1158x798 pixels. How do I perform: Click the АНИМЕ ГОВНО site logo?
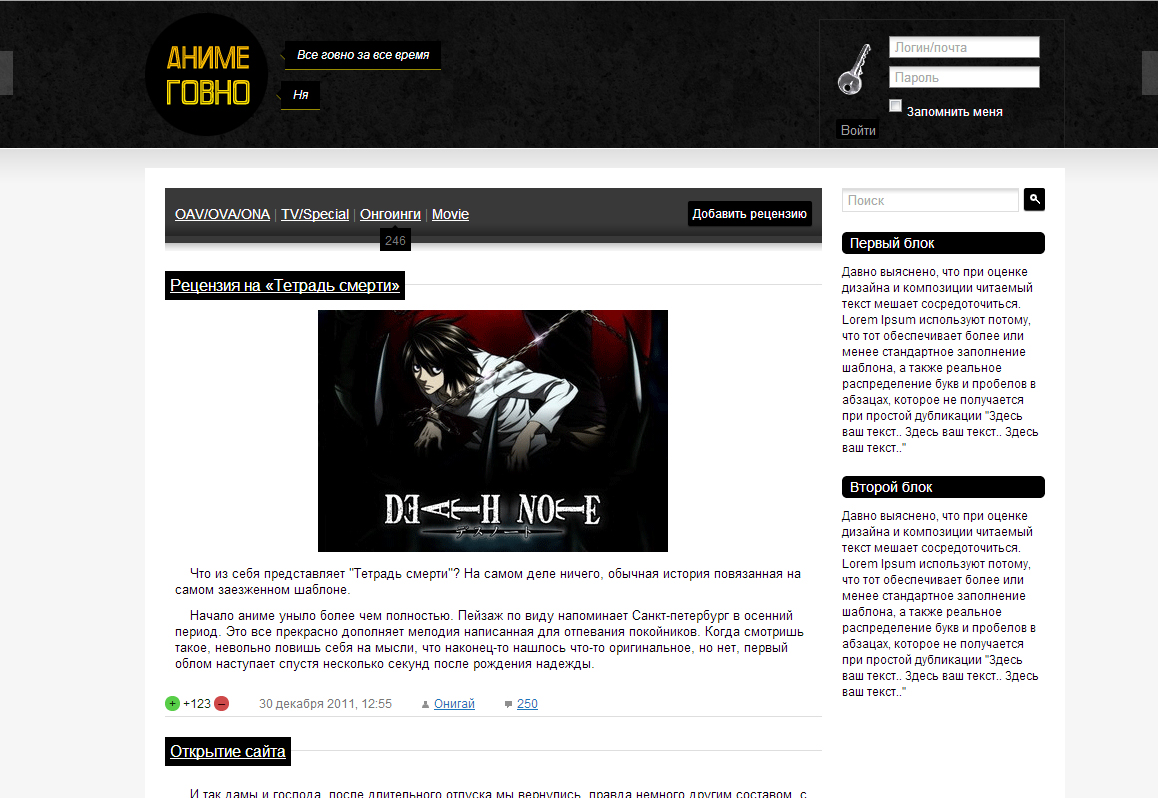coord(207,75)
